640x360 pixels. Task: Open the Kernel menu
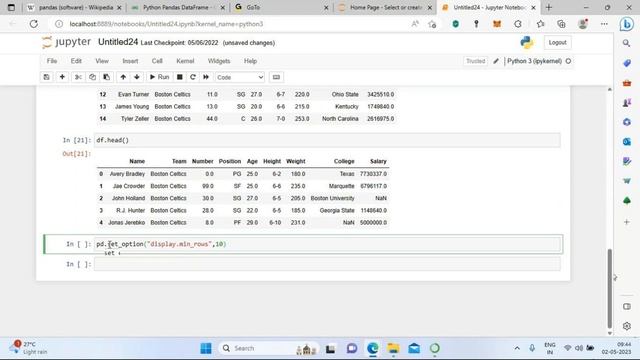point(185,61)
